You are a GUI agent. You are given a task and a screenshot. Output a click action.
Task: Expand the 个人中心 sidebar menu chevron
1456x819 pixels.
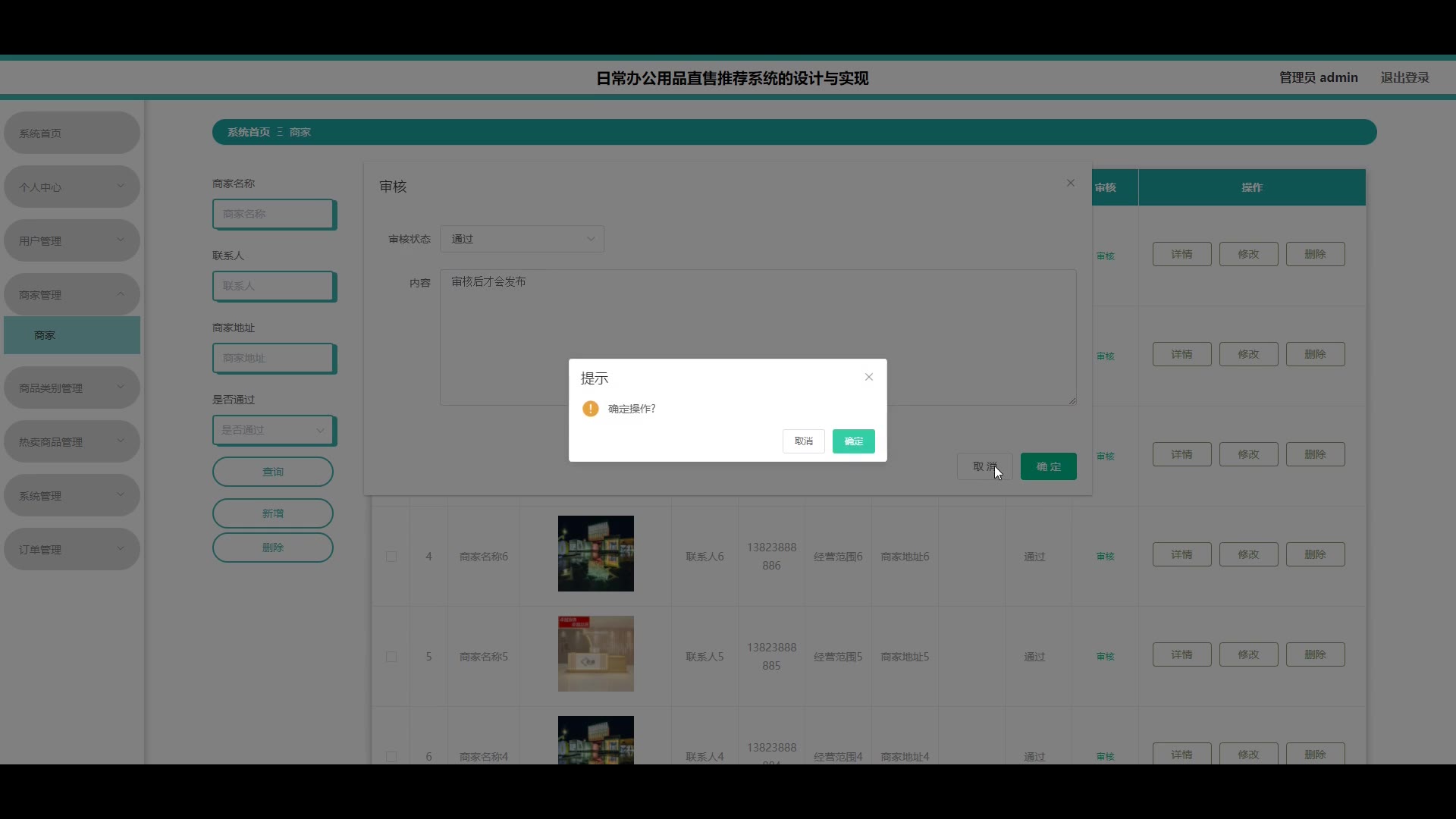[x=121, y=187]
